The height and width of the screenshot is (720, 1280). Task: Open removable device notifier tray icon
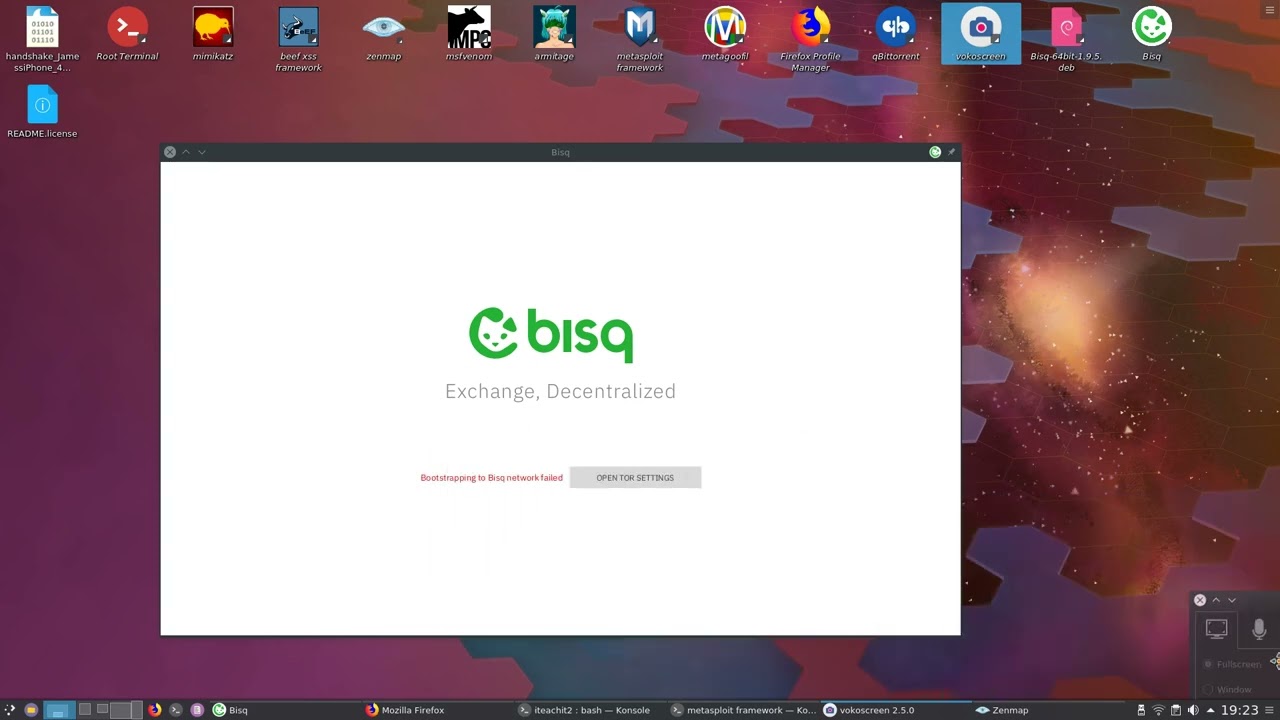(1141, 710)
